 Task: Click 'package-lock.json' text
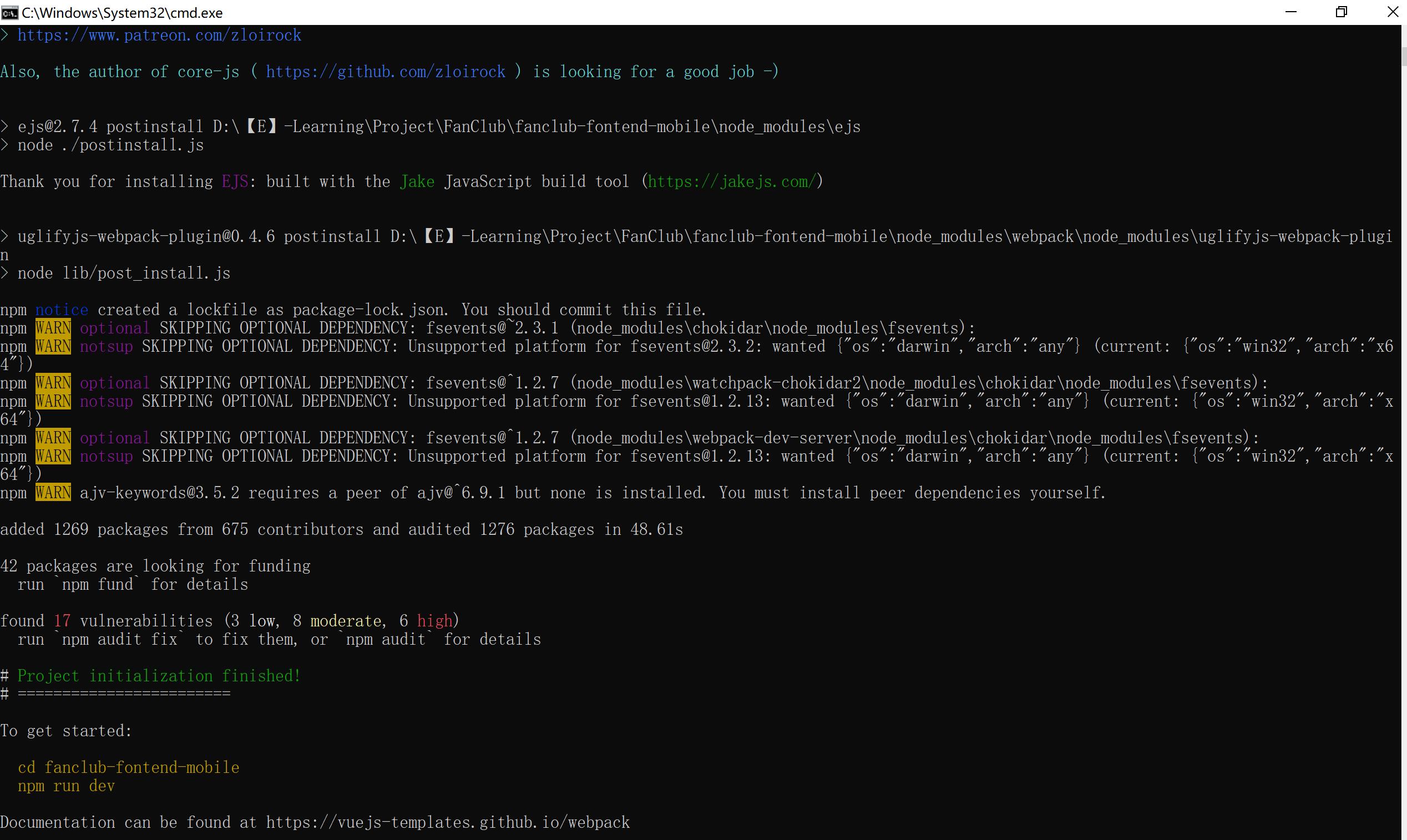click(368, 310)
